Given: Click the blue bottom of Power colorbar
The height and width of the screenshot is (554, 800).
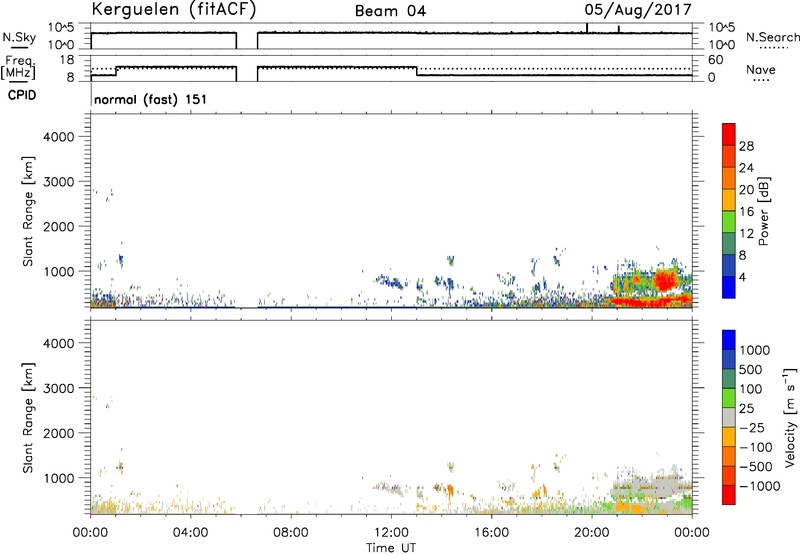Looking at the screenshot, I should 729,287.
